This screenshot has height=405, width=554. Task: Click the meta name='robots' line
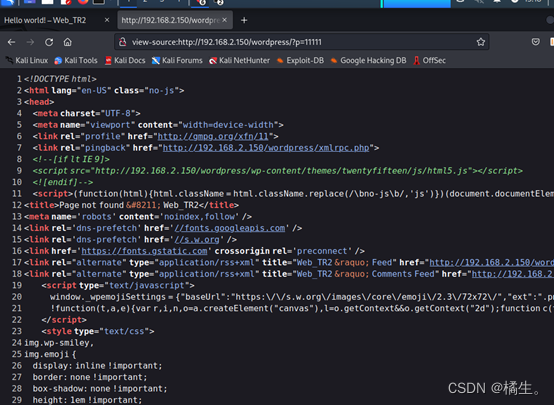pyautogui.click(x=138, y=217)
